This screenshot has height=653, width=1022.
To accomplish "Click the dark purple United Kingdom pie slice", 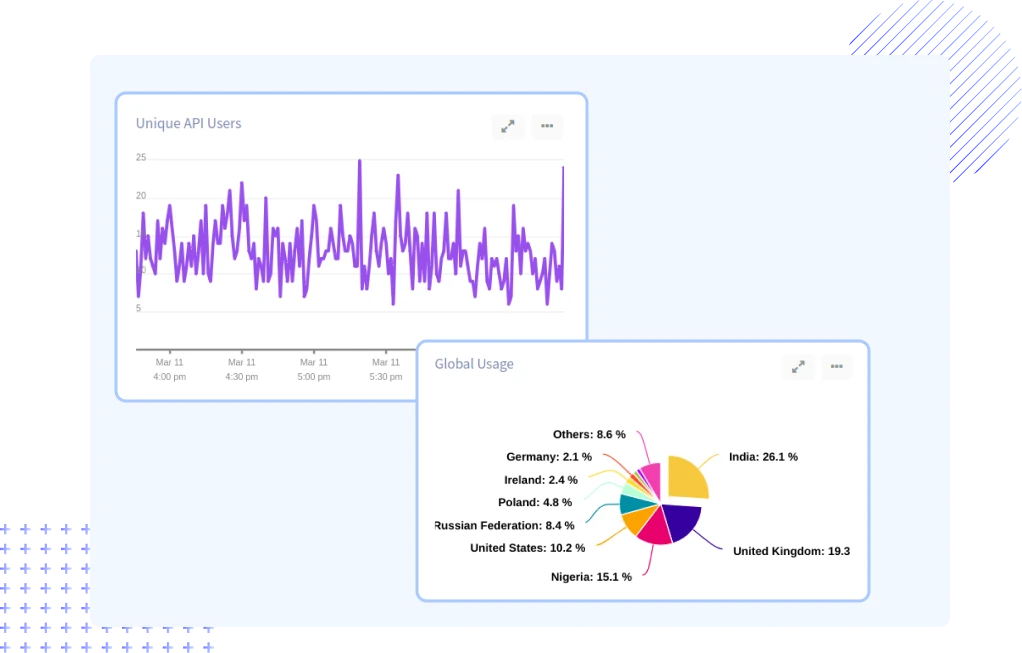I will click(682, 521).
